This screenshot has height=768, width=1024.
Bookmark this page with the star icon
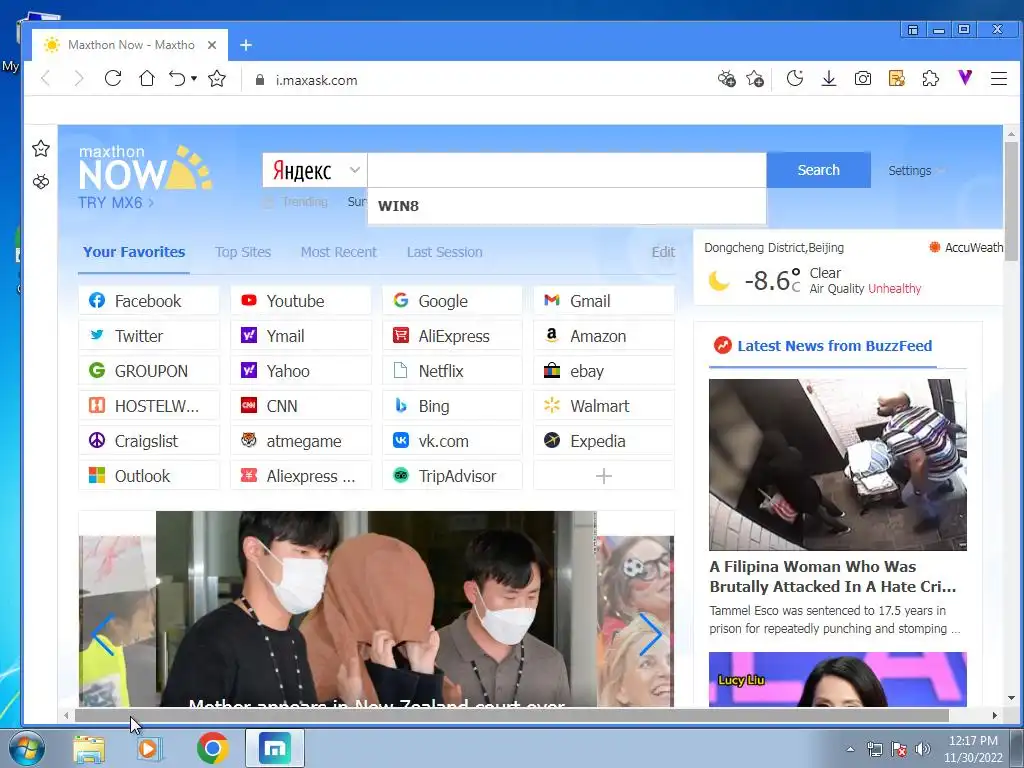click(x=217, y=79)
